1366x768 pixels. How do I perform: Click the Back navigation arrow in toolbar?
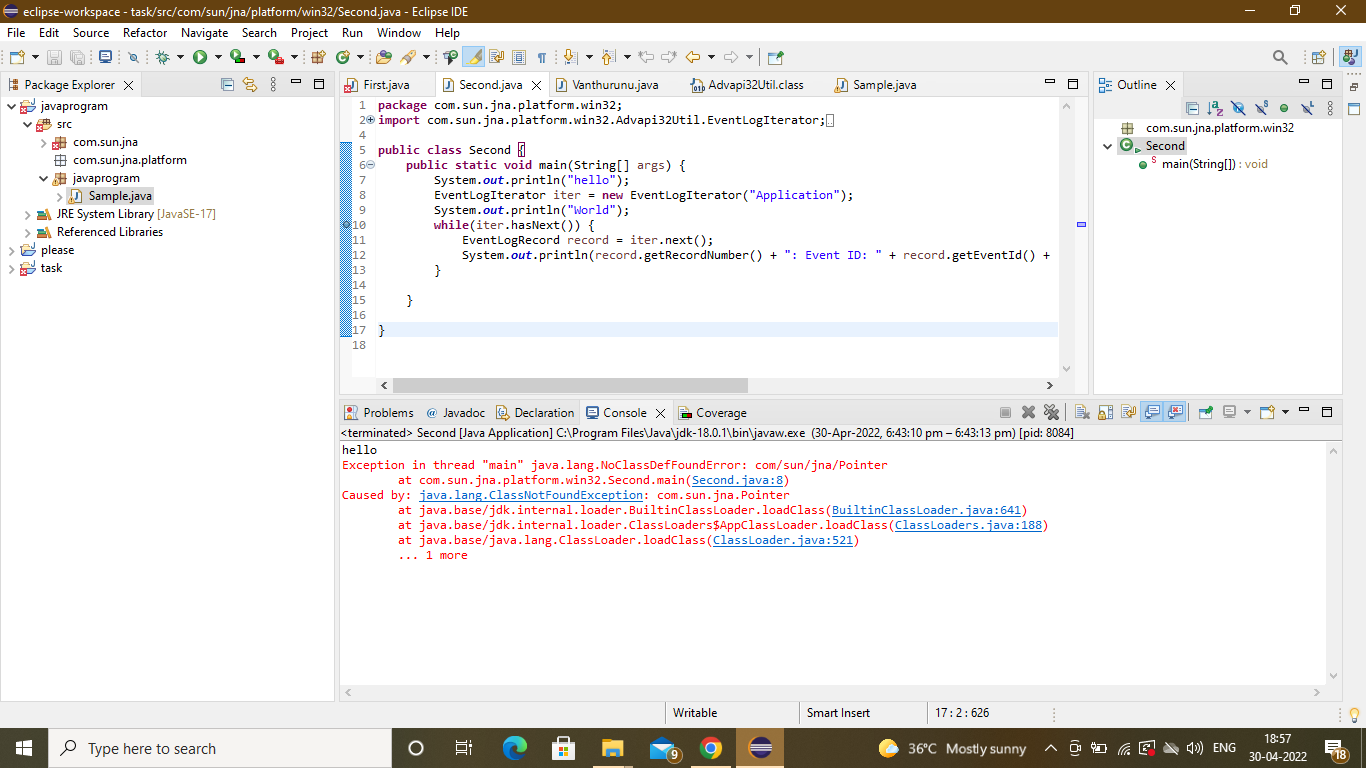692,58
